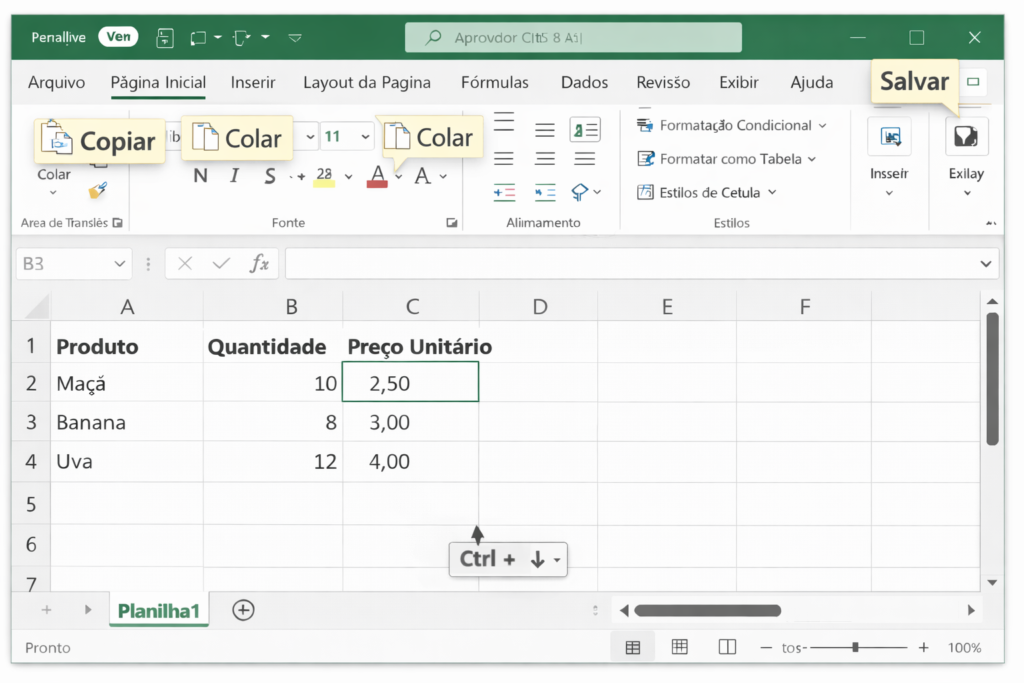The width and height of the screenshot is (1024, 683).
Task: Expand the Name Box dropdown arrow
Action: 120,264
